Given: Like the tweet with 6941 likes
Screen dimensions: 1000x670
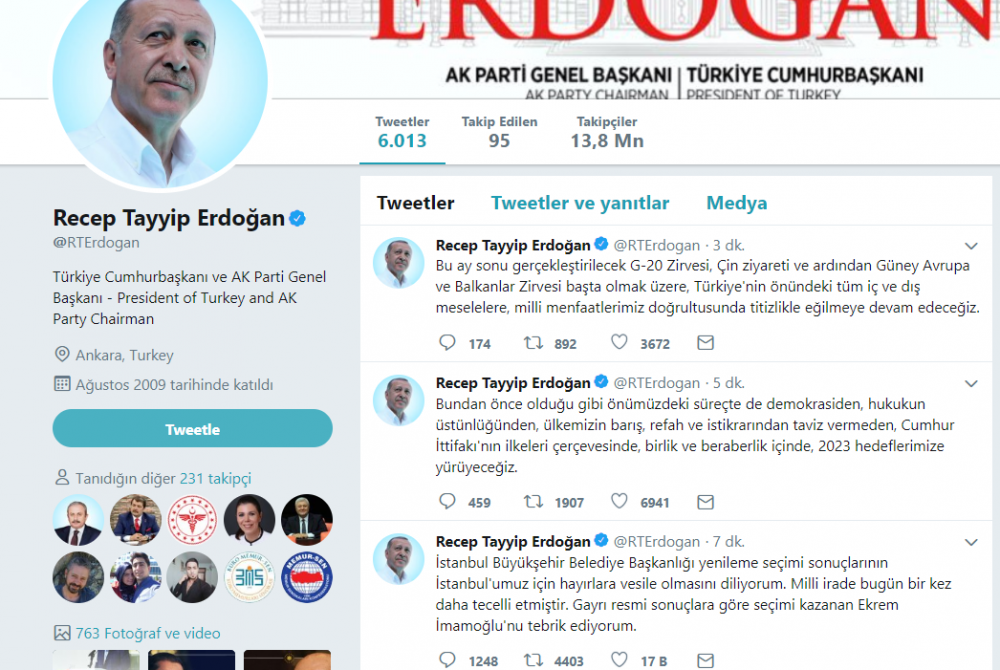Looking at the screenshot, I should (619, 501).
